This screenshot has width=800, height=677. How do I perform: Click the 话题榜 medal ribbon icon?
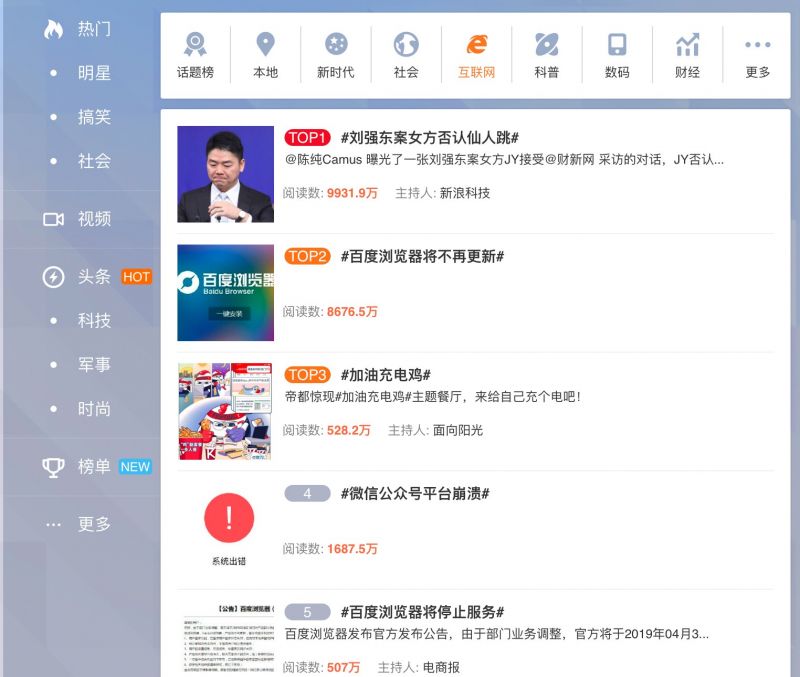[195, 44]
